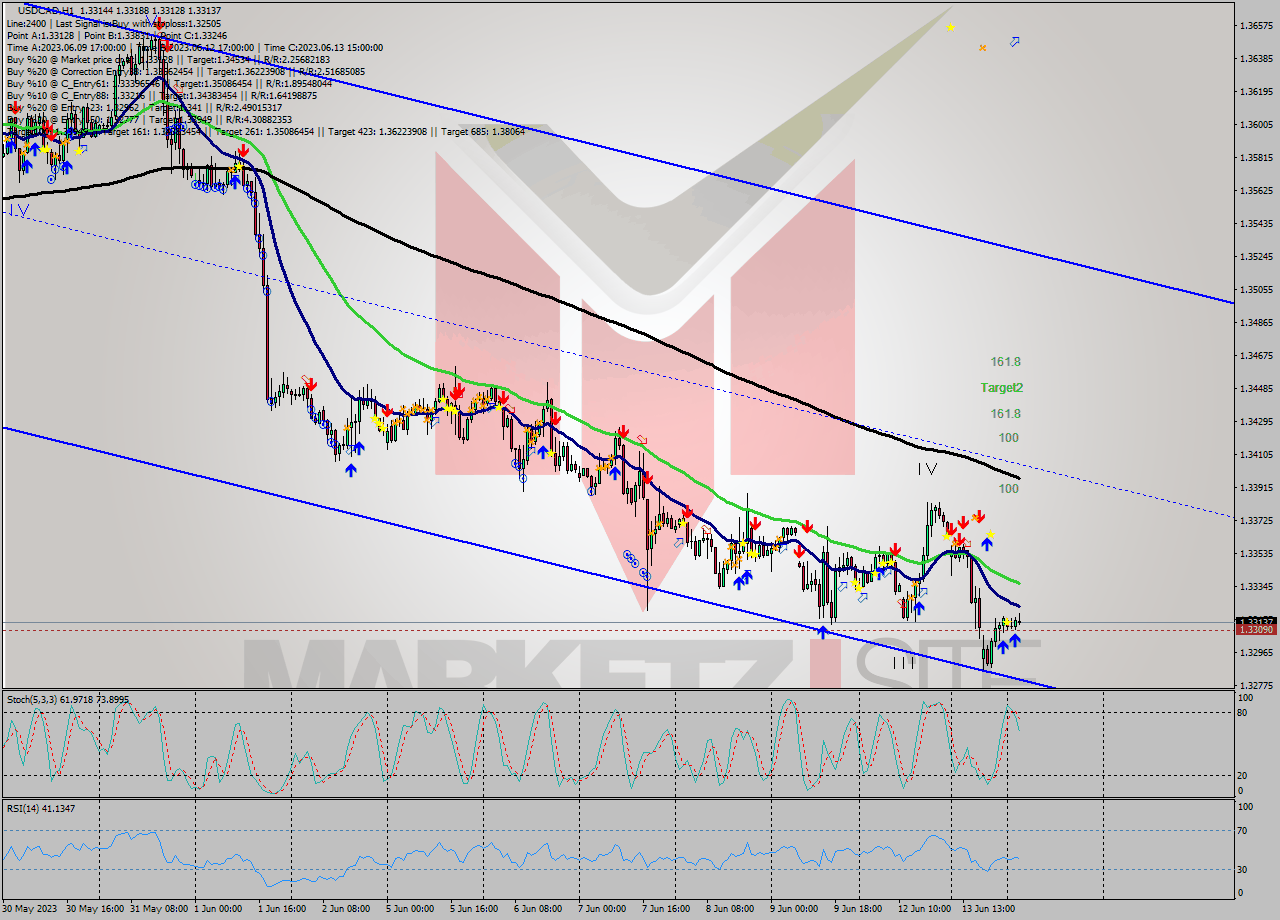Click the '31 May 08:00' time axis label
Screen dimensions: 1280x920
coord(160,909)
